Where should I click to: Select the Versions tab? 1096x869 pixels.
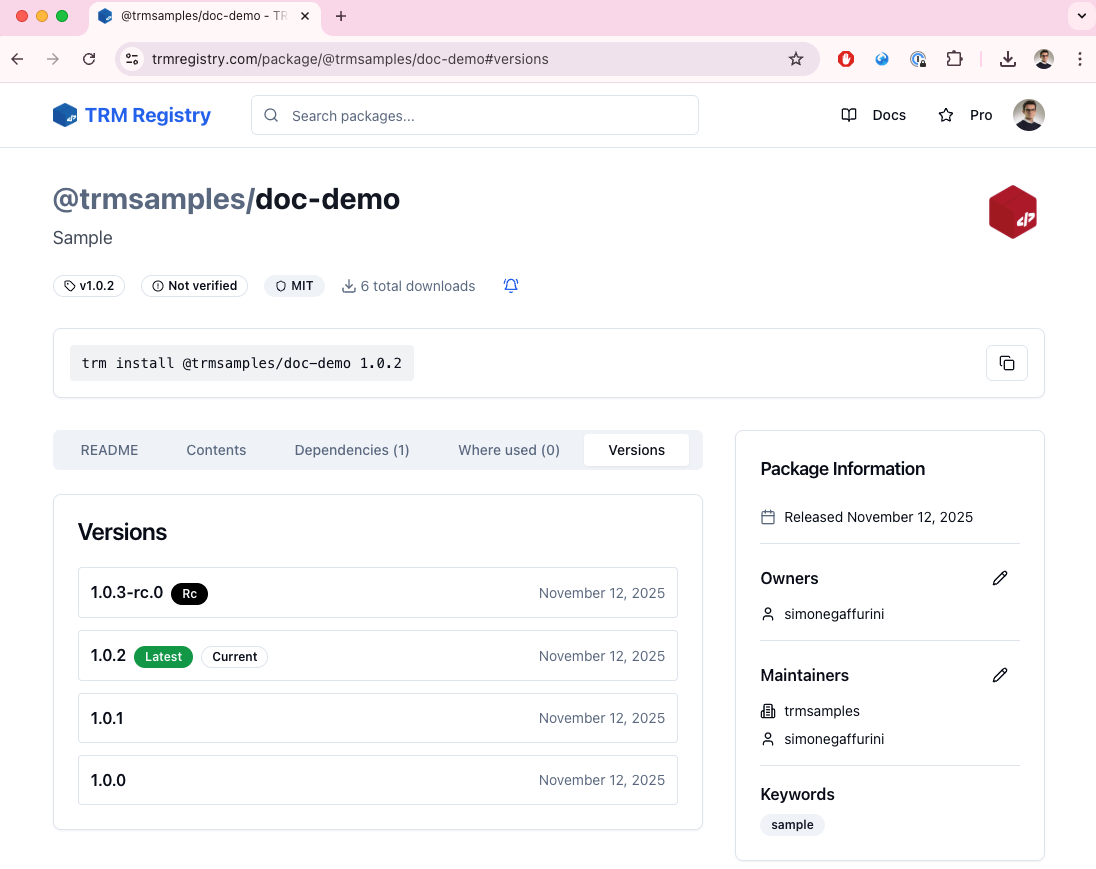pyautogui.click(x=636, y=450)
